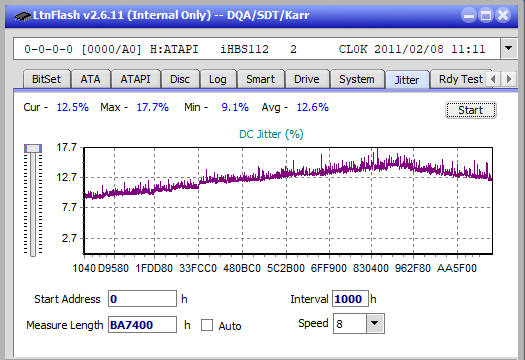Open the Drive tab
This screenshot has height=360, width=525.
coord(307,79)
